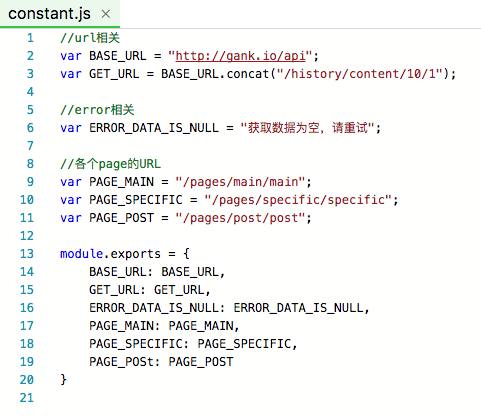Click the opening brace after module.exports
Screen dimensions: 481x418
click(186, 254)
